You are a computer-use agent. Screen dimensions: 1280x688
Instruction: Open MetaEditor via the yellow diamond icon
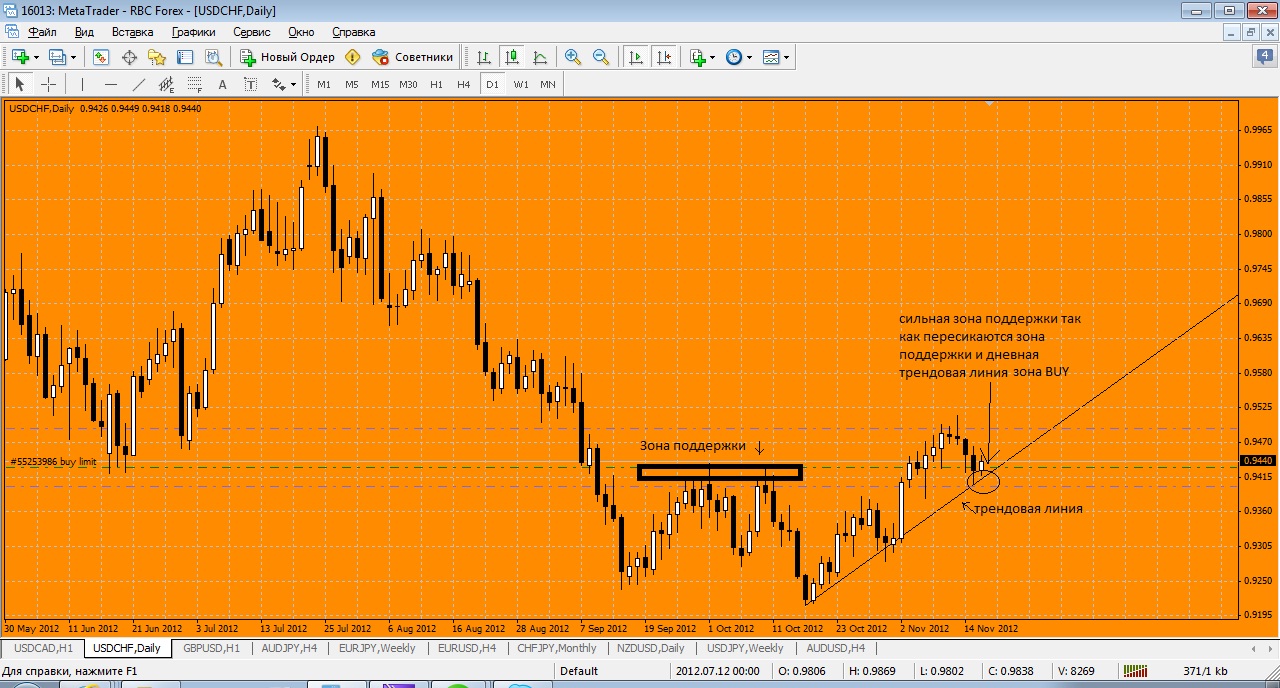coord(352,57)
